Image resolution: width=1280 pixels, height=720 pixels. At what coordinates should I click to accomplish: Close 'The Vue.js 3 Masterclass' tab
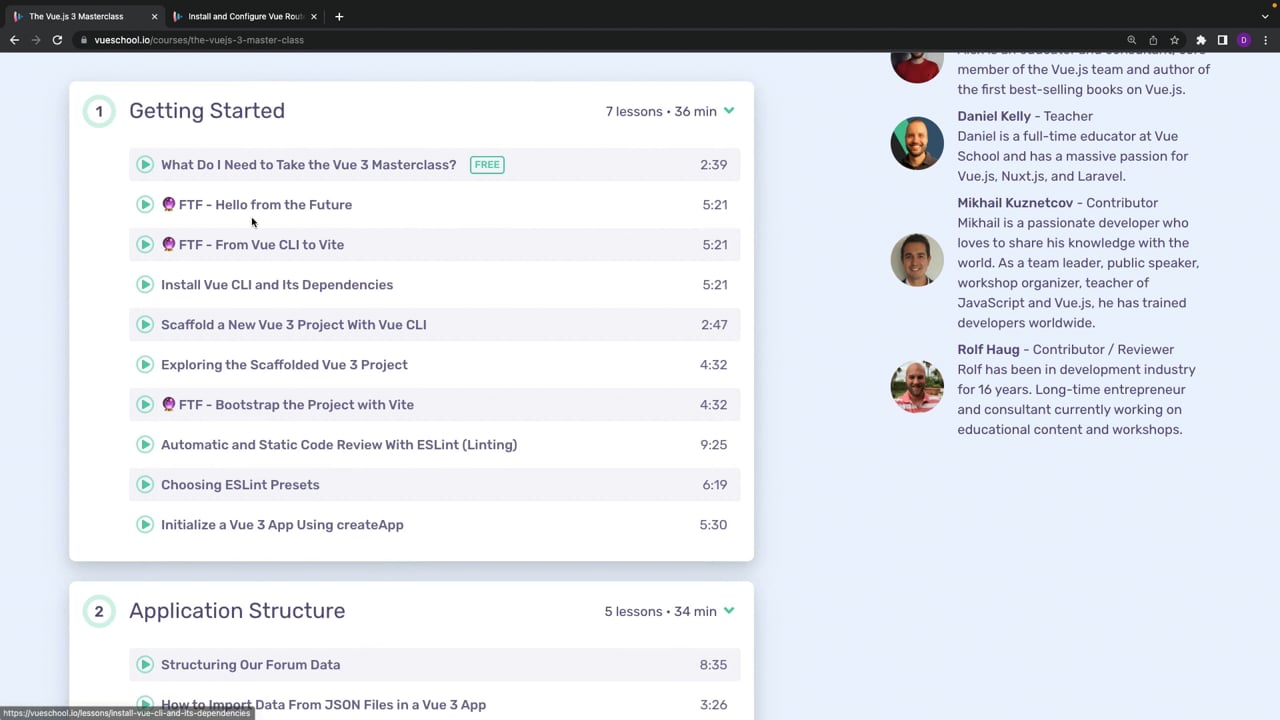[154, 16]
